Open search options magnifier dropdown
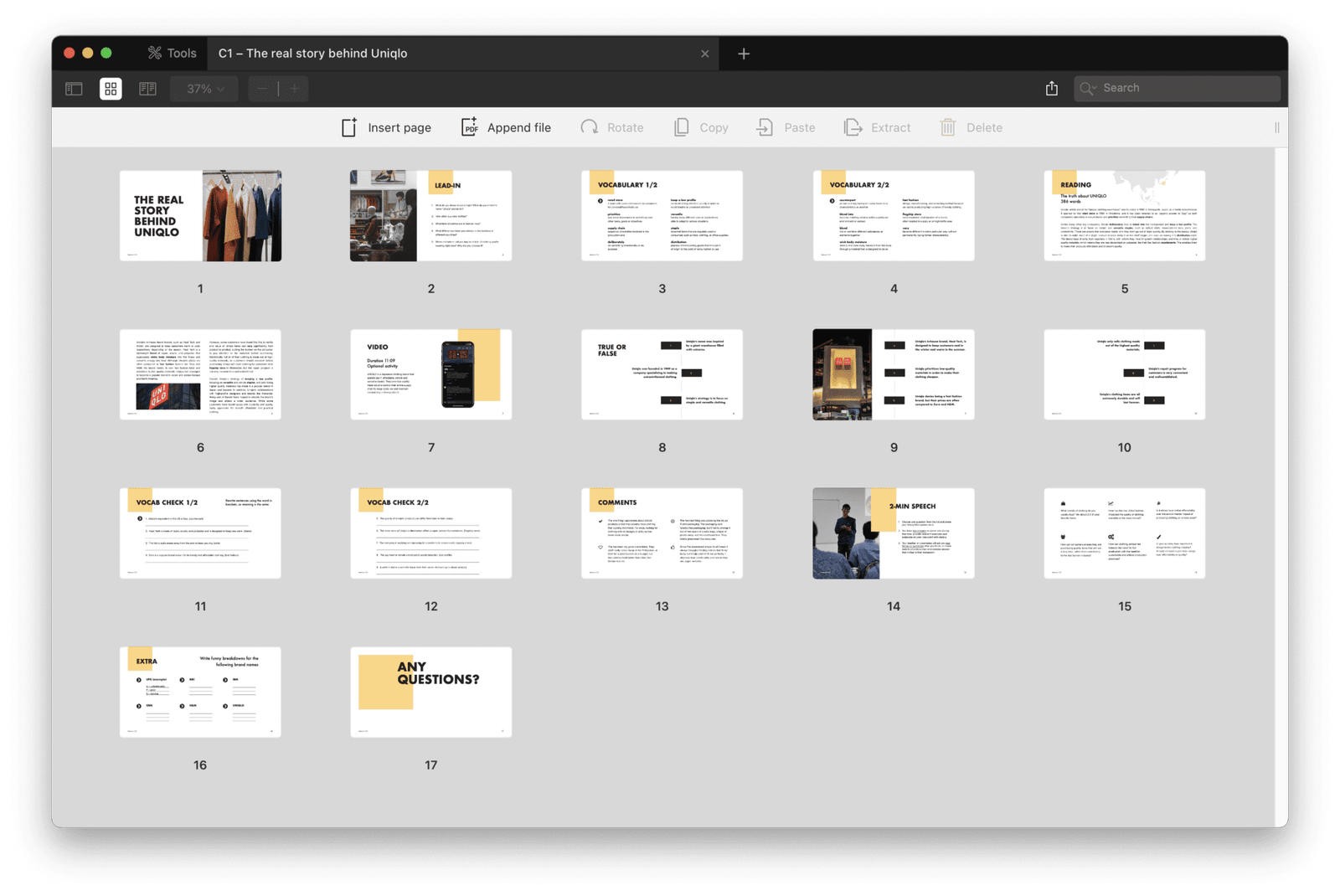 tap(1088, 88)
